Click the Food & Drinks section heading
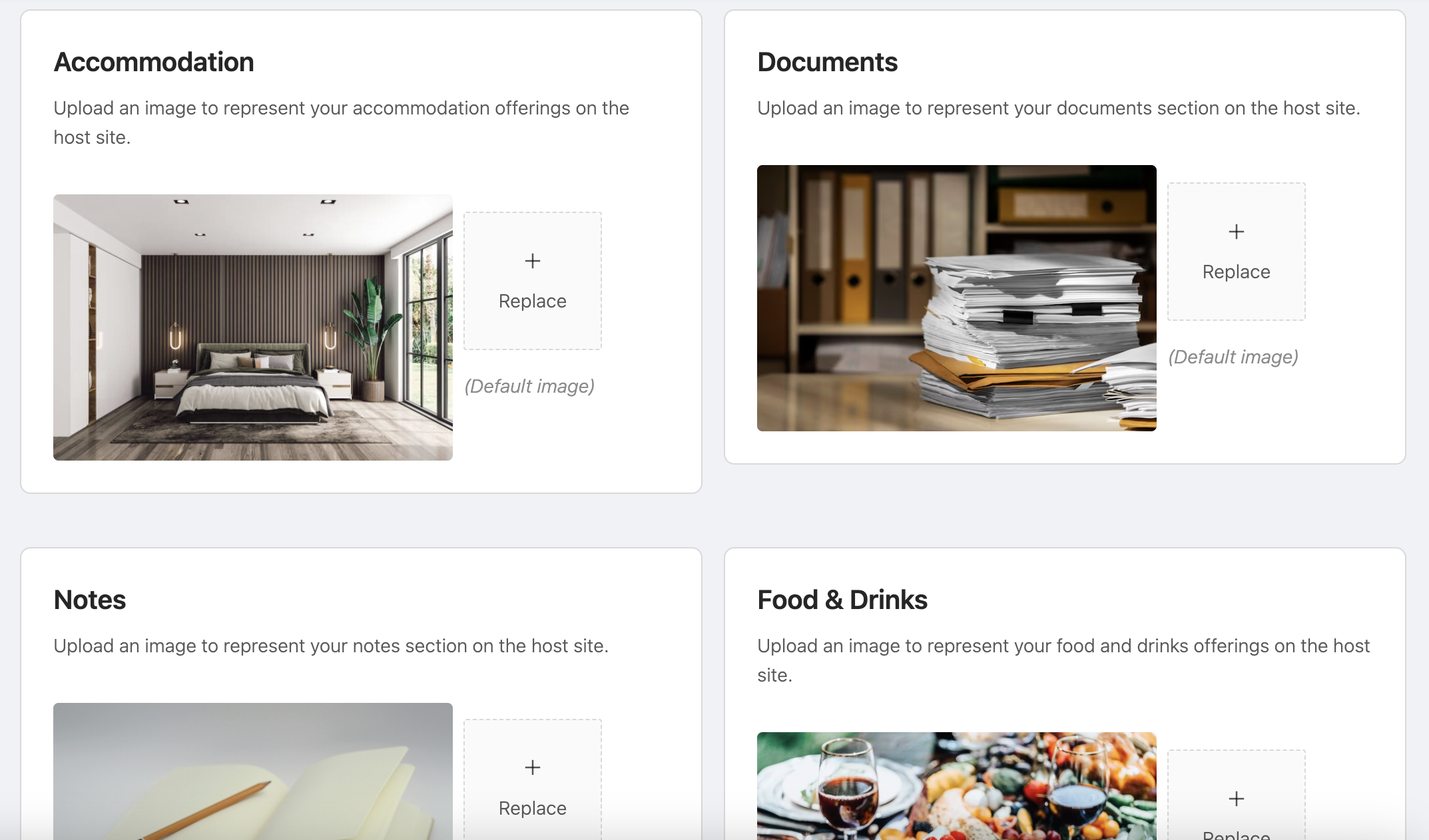The image size is (1429, 840). tap(842, 600)
